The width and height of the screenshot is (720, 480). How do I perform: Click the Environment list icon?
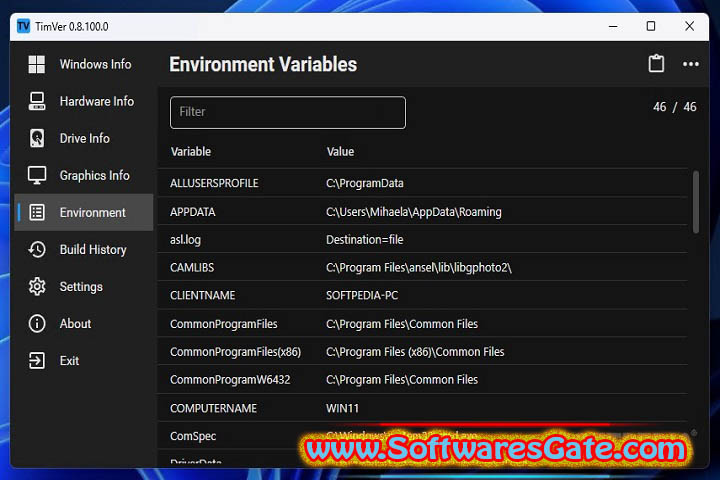[x=37, y=212]
